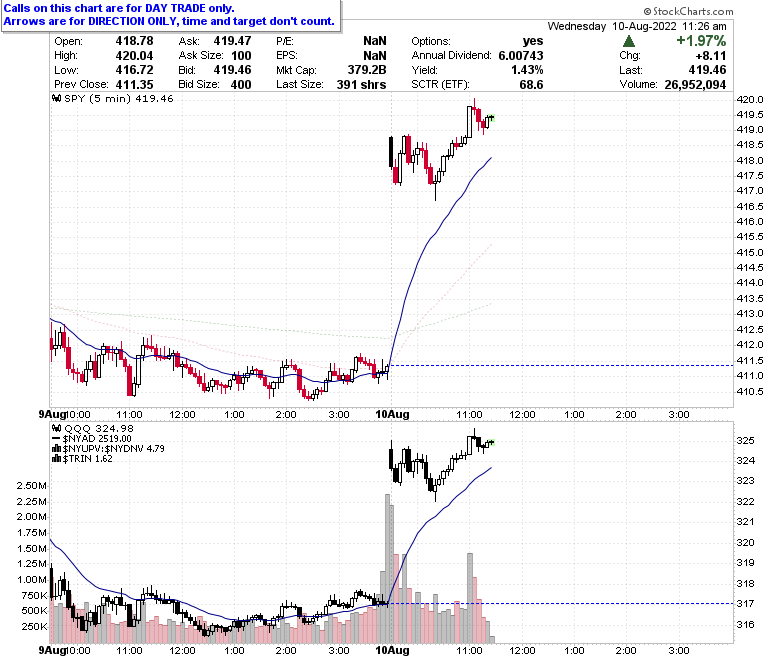Image resolution: width=780 pixels, height=659 pixels.
Task: Click the 'Arrows are for DIRECTION ONLY' notice line
Action: [x=169, y=21]
